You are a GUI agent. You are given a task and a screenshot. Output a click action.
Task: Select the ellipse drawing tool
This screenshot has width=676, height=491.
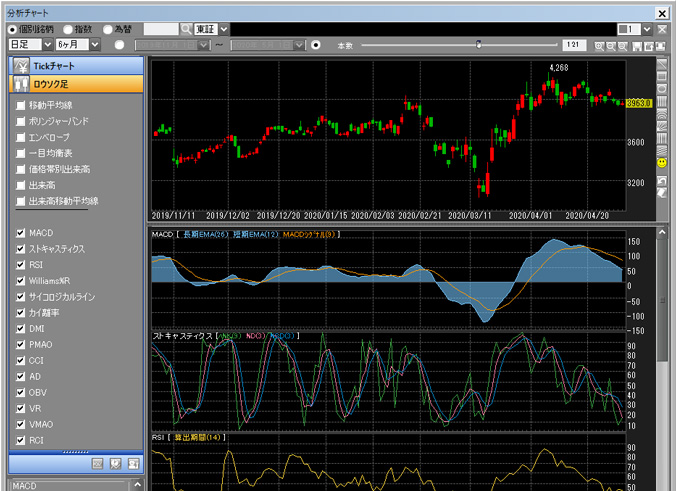[x=661, y=89]
